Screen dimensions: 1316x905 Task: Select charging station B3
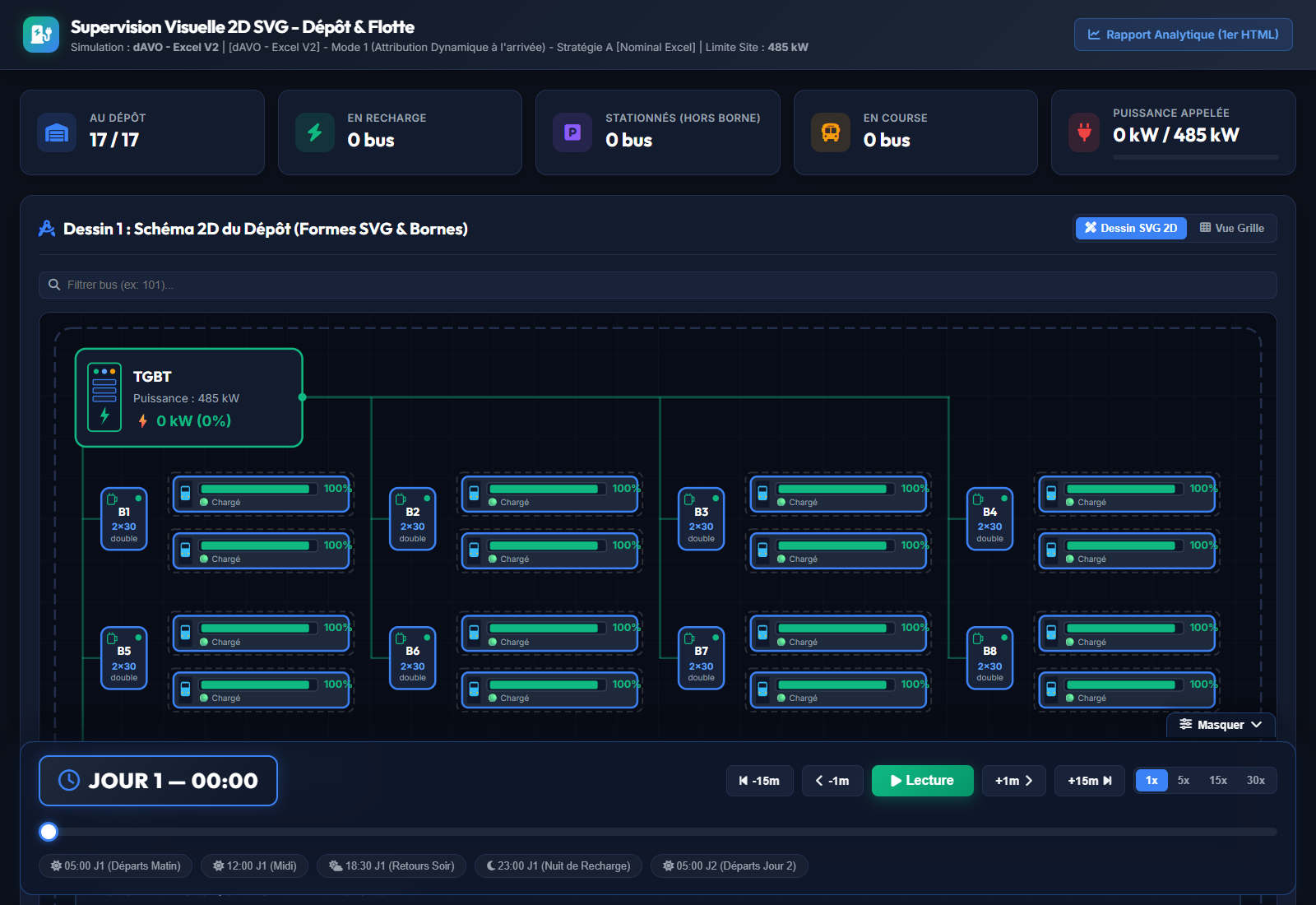702,519
